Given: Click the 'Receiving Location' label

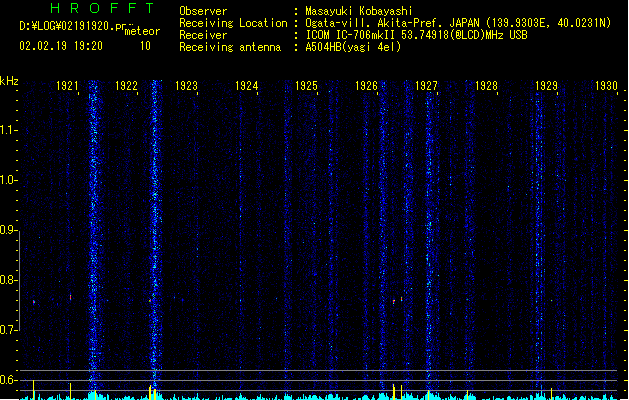Looking at the screenshot, I should pos(233,23).
